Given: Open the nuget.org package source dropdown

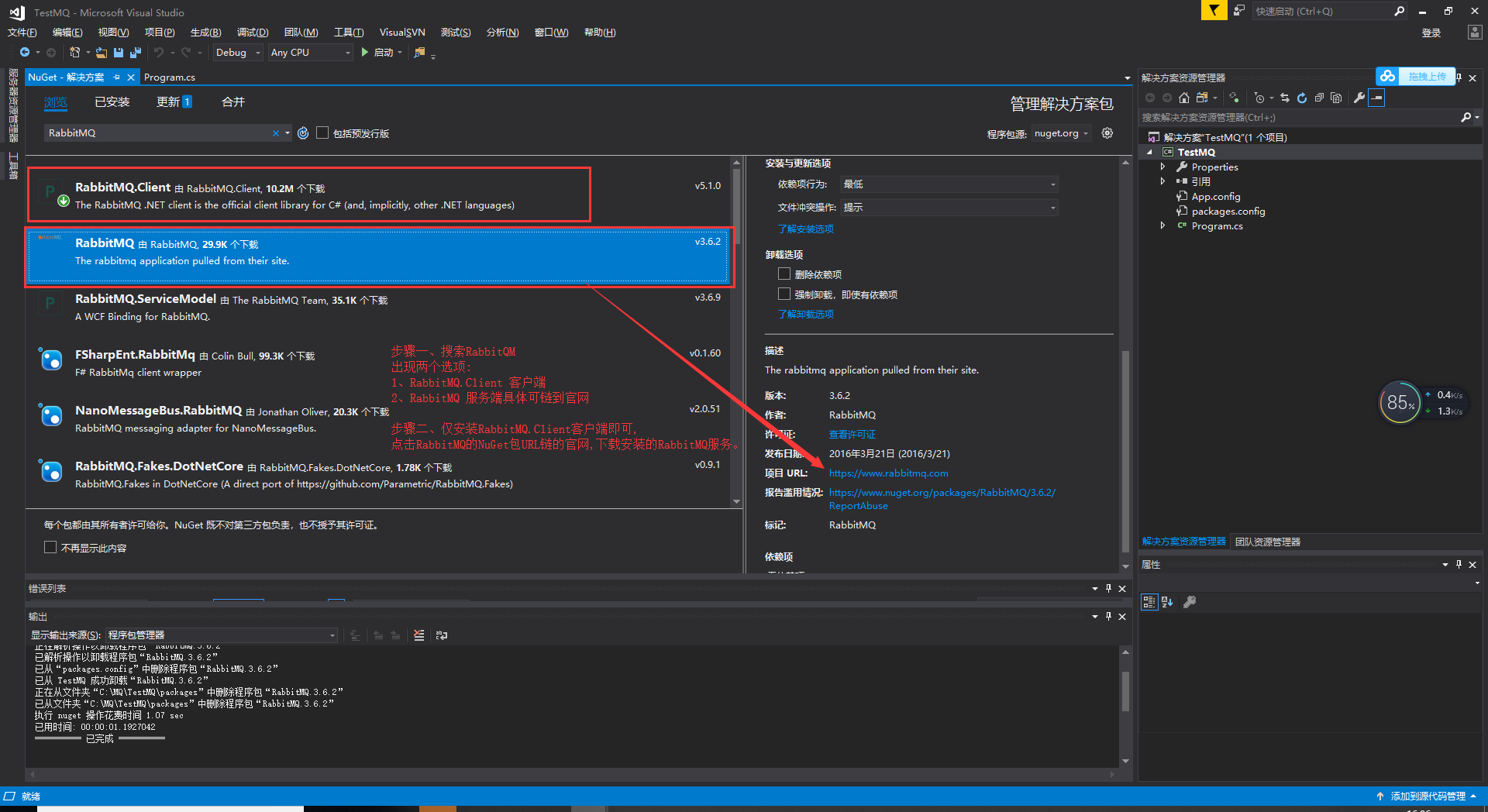Looking at the screenshot, I should (x=1062, y=133).
